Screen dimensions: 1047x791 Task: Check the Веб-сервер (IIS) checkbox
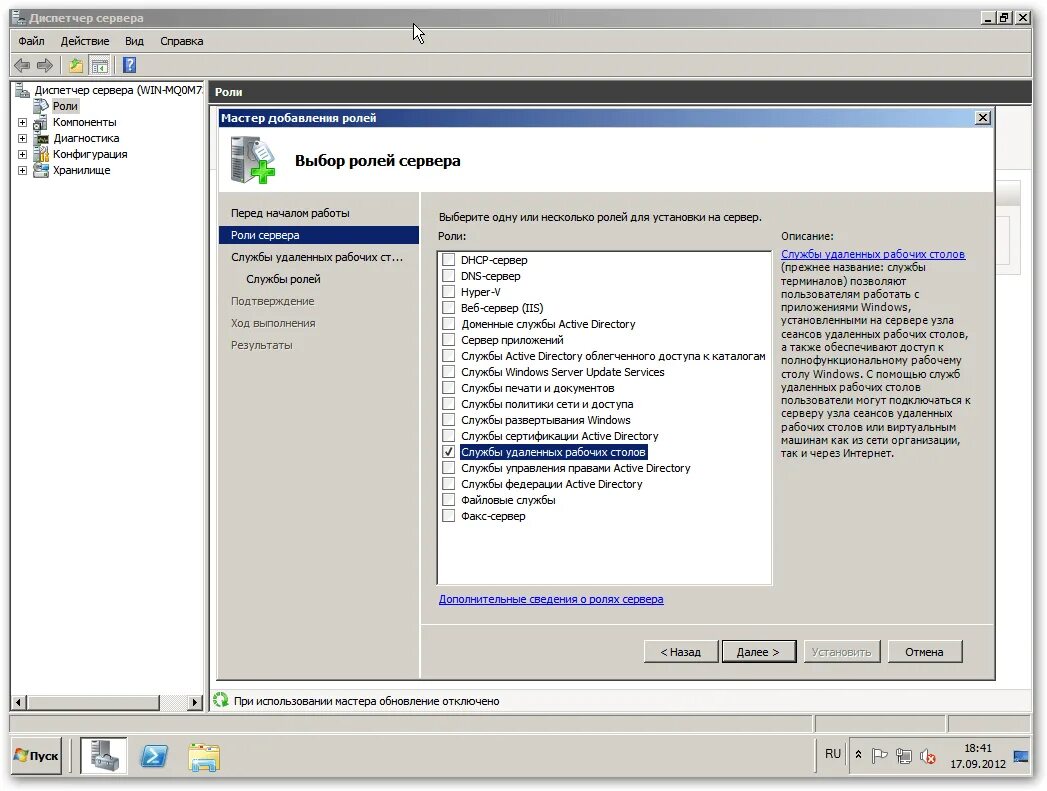tap(449, 308)
